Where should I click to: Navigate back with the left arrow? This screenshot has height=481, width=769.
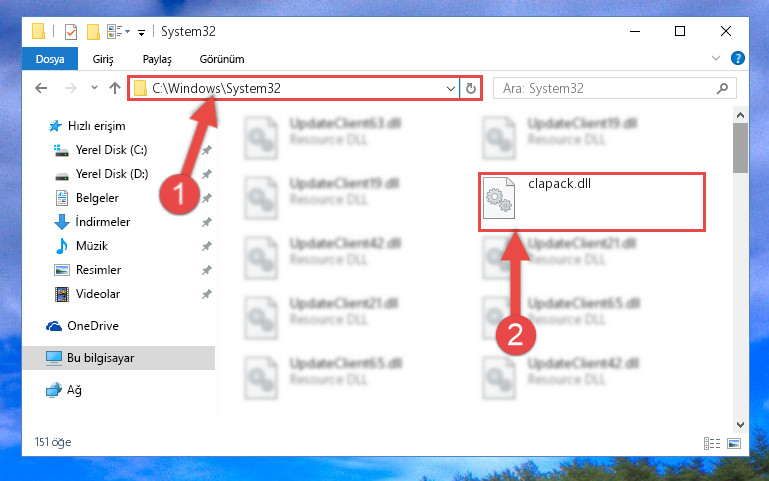(41, 88)
